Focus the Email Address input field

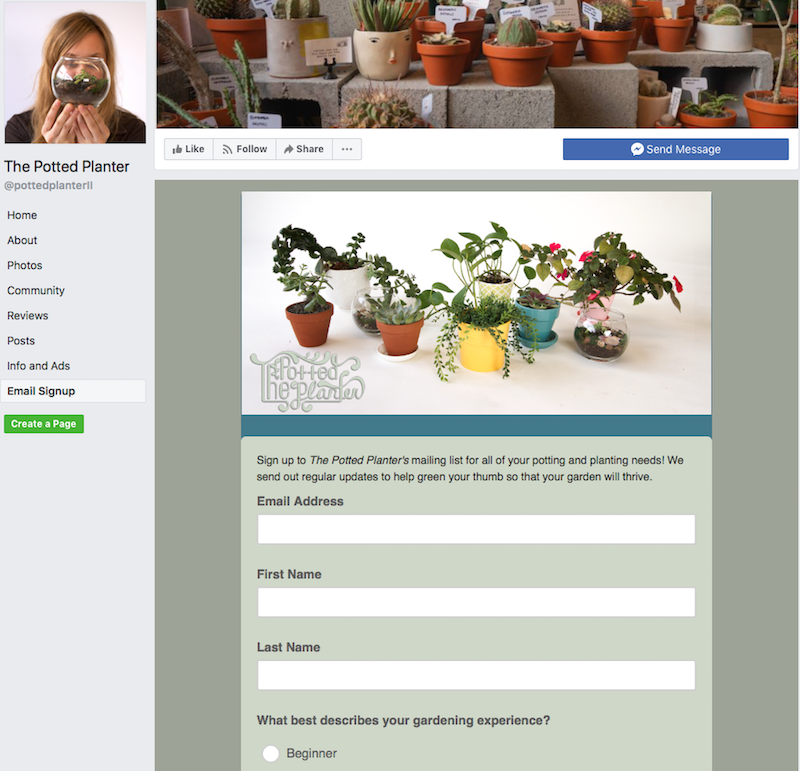(476, 529)
